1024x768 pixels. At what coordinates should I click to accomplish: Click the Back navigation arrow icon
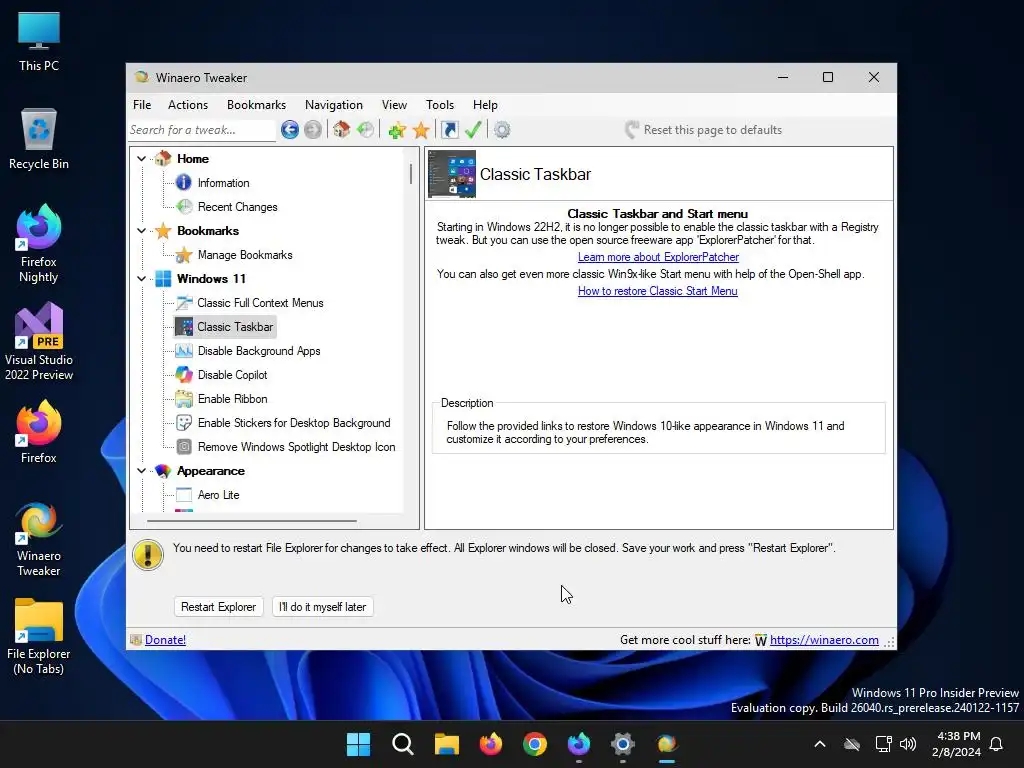[x=290, y=130]
